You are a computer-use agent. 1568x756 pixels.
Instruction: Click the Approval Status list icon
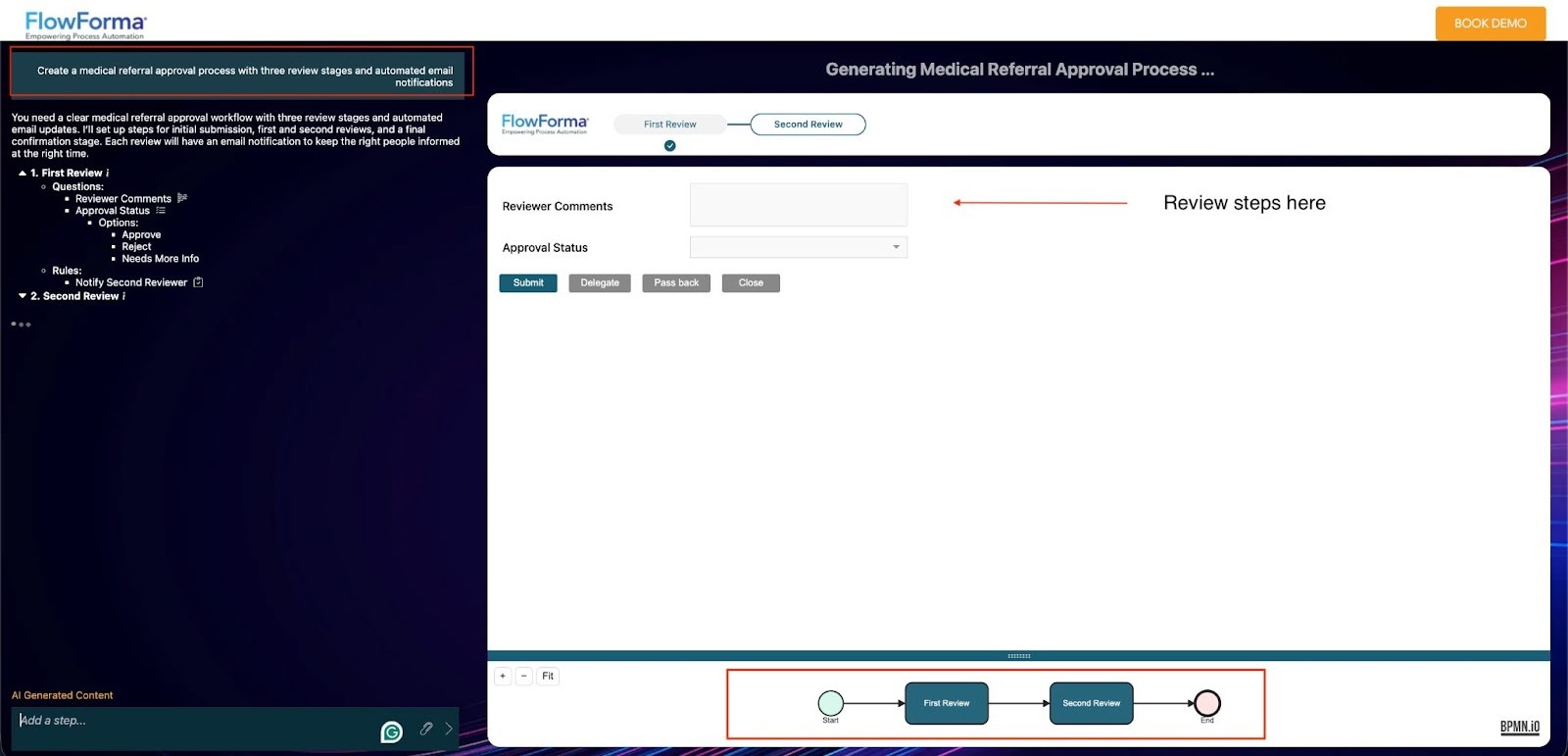click(161, 211)
